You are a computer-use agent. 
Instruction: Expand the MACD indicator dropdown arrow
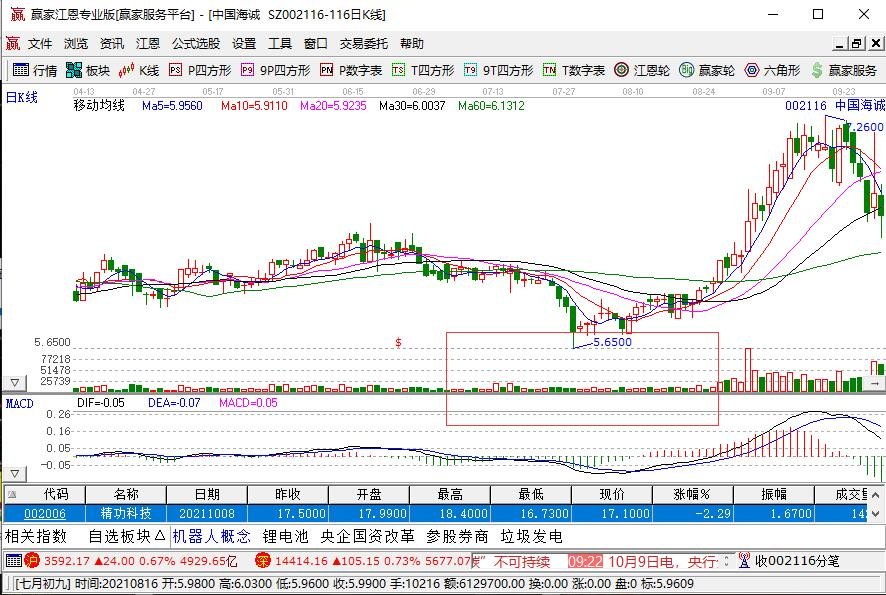[15, 474]
